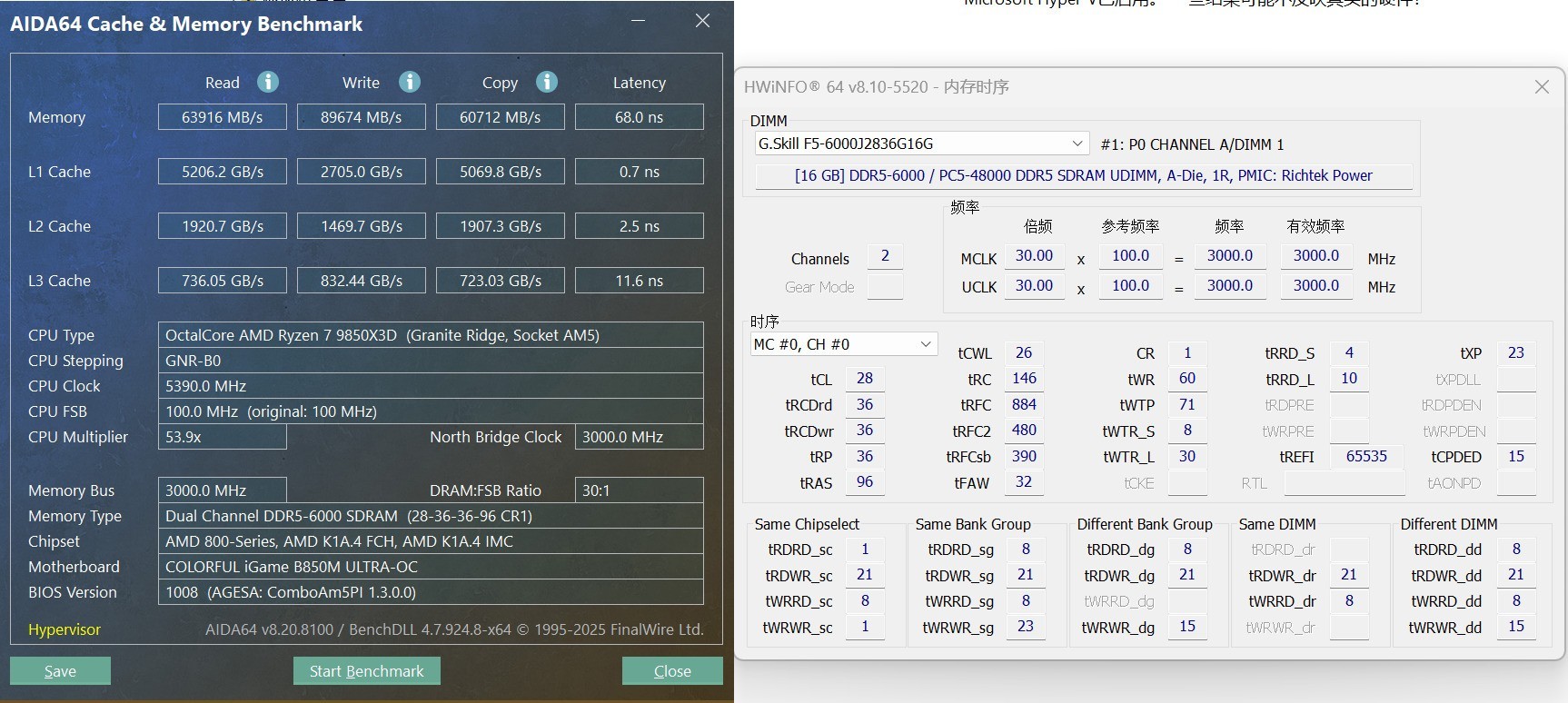The image size is (1568, 703).
Task: Open the G.Skill DIMM selection dropdown
Action: point(921,144)
